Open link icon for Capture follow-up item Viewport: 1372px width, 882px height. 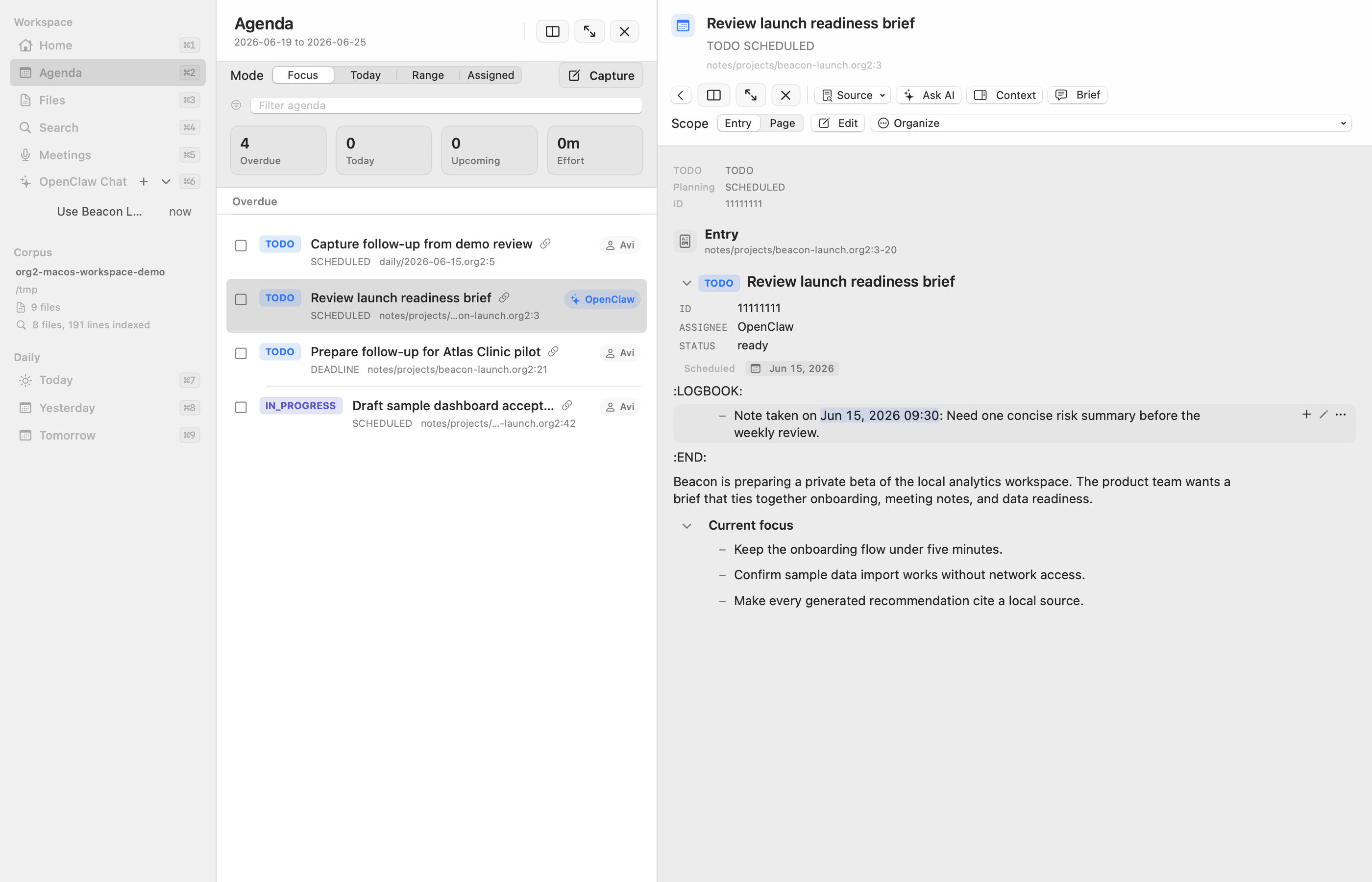tap(545, 244)
